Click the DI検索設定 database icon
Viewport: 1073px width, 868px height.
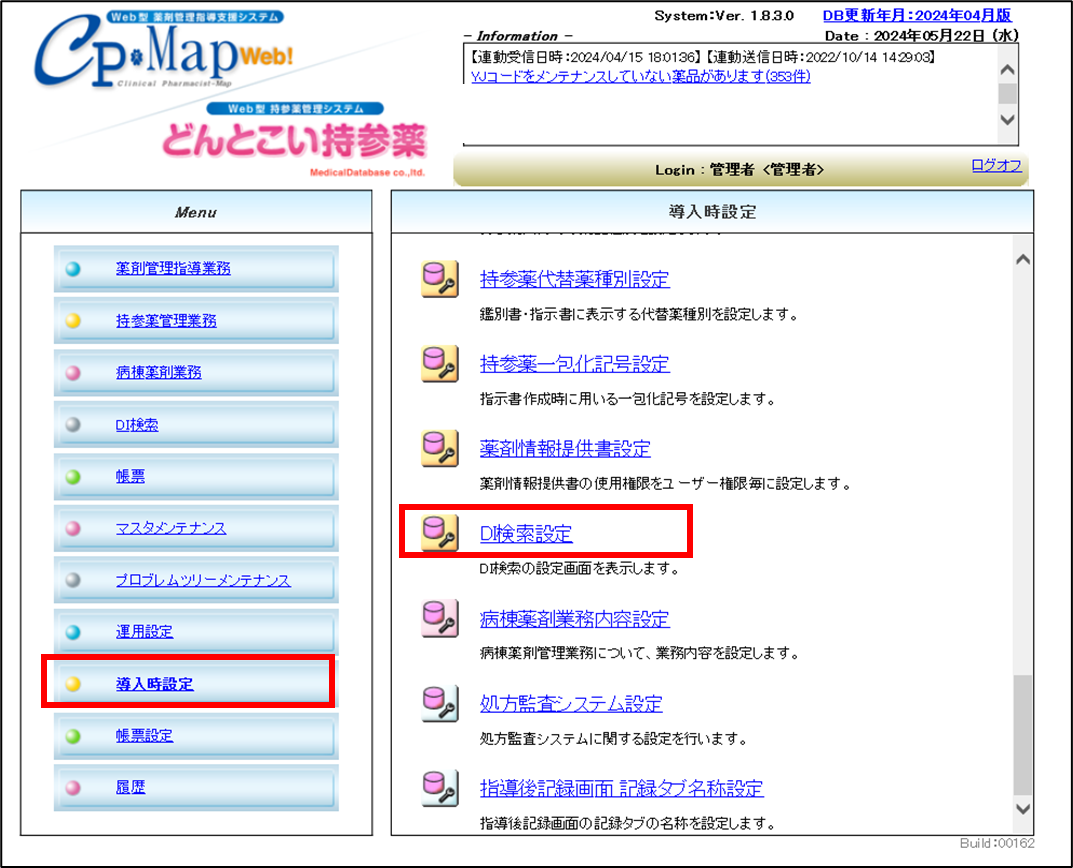pos(438,534)
